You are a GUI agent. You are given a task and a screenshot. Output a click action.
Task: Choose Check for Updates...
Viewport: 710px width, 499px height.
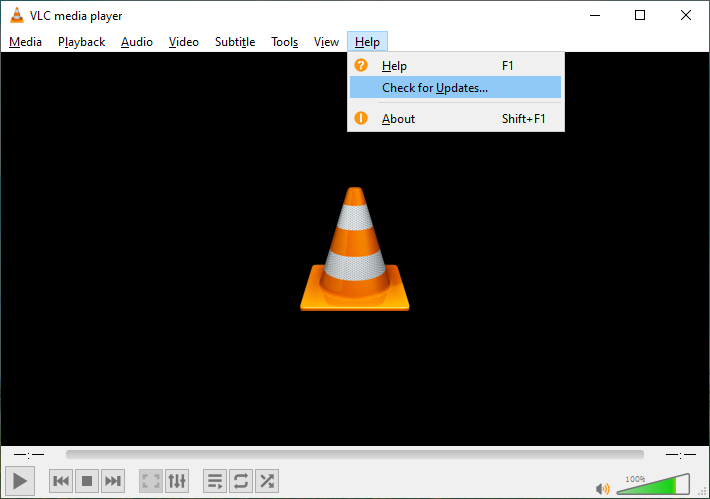[456, 87]
